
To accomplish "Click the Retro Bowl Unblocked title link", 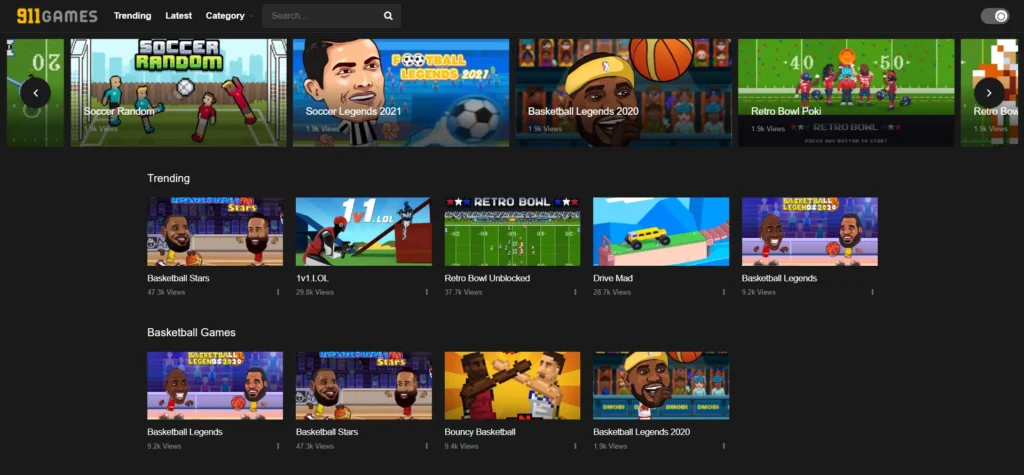I will [487, 278].
